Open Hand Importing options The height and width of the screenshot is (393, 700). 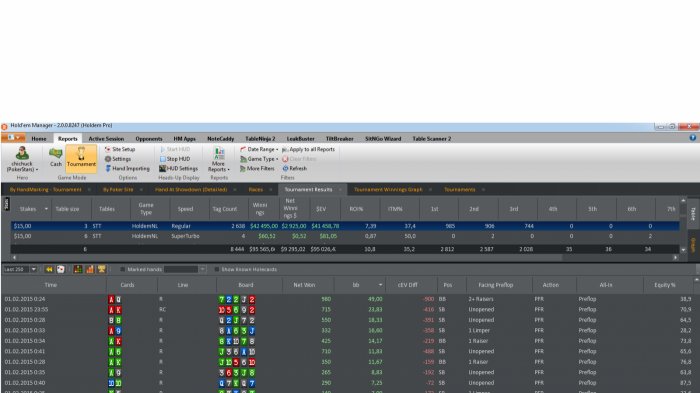pos(127,168)
